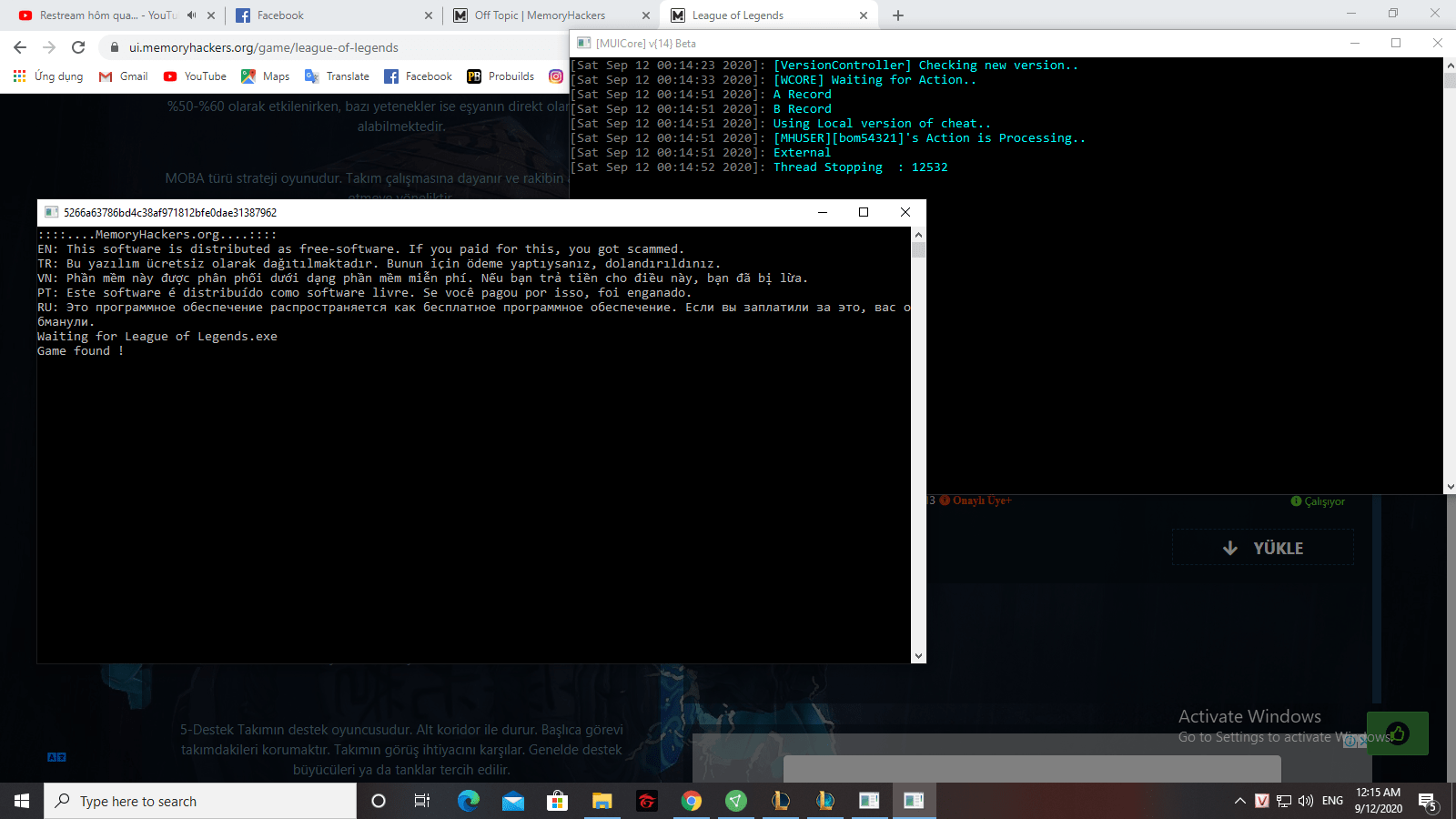Screen dimensions: 1456x819
Task: Open the YouTube bookmark
Action: 195,76
